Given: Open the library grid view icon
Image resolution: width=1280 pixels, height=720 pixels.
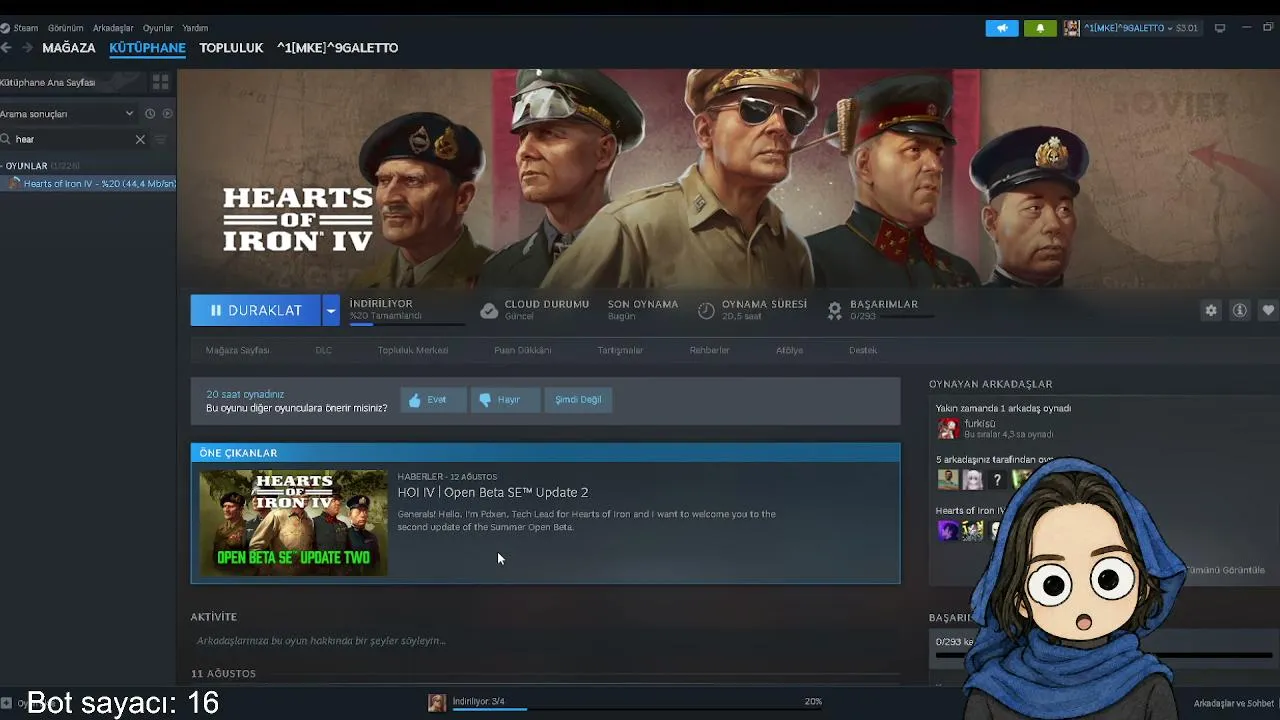Looking at the screenshot, I should [x=160, y=82].
